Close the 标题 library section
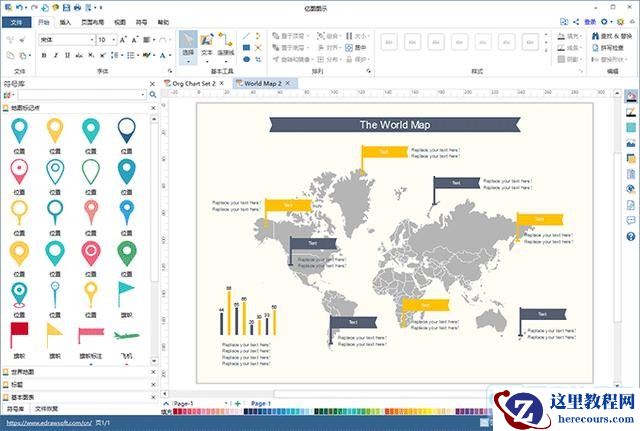Image resolution: width=640 pixels, height=431 pixels. tap(153, 385)
